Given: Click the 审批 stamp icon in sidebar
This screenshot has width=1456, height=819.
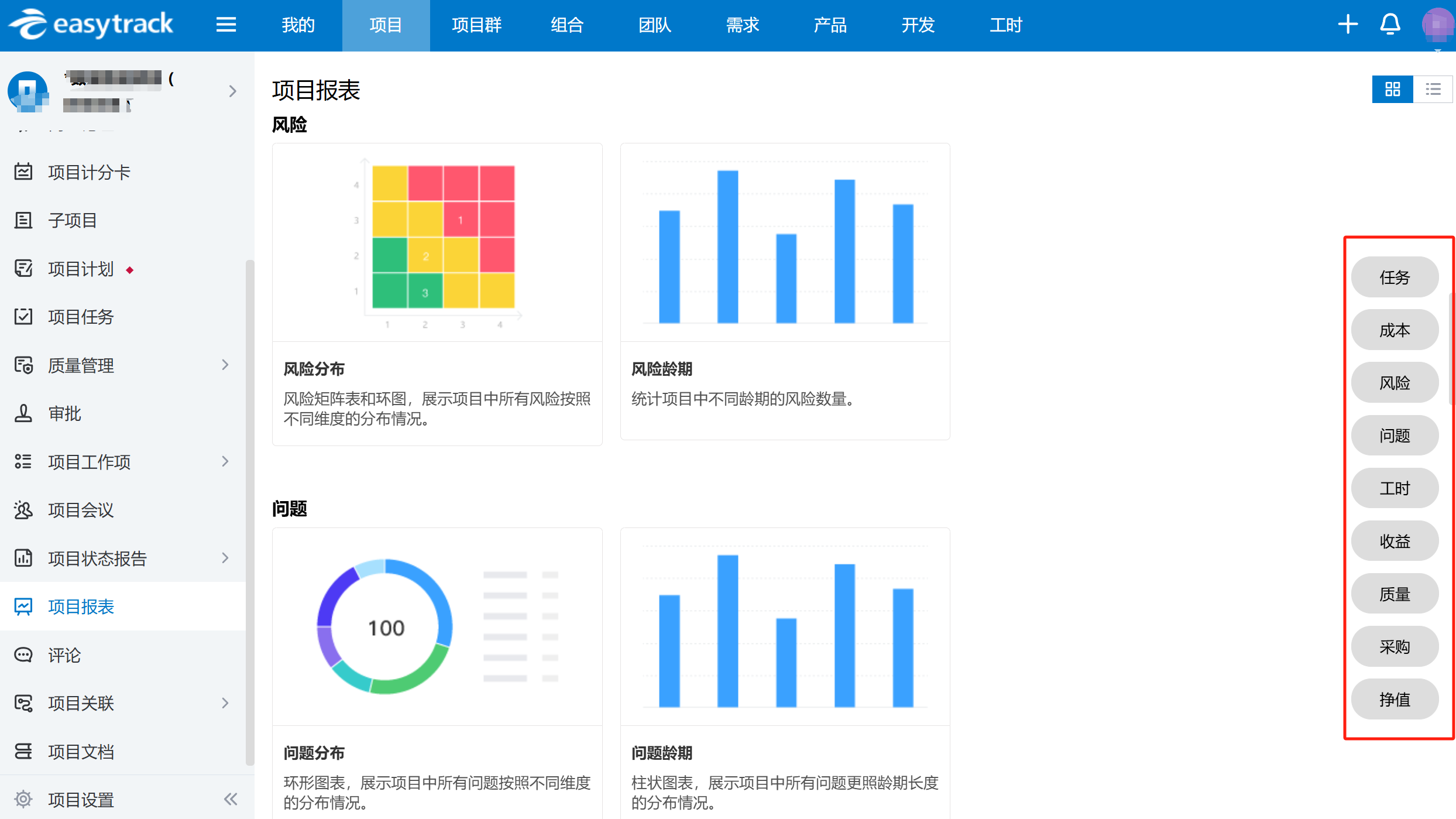Looking at the screenshot, I should pyautogui.click(x=23, y=413).
